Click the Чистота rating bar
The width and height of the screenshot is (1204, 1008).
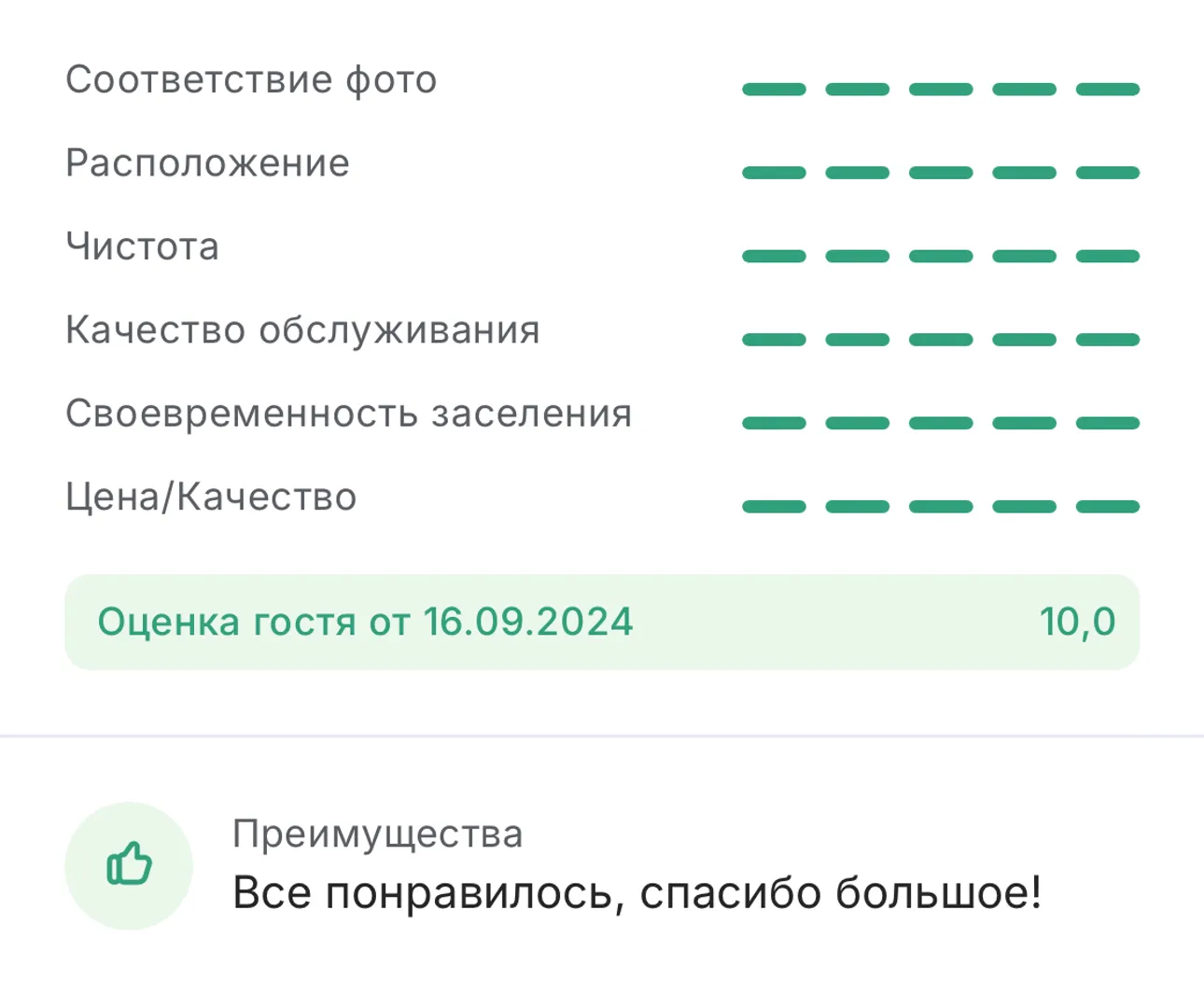point(941,256)
